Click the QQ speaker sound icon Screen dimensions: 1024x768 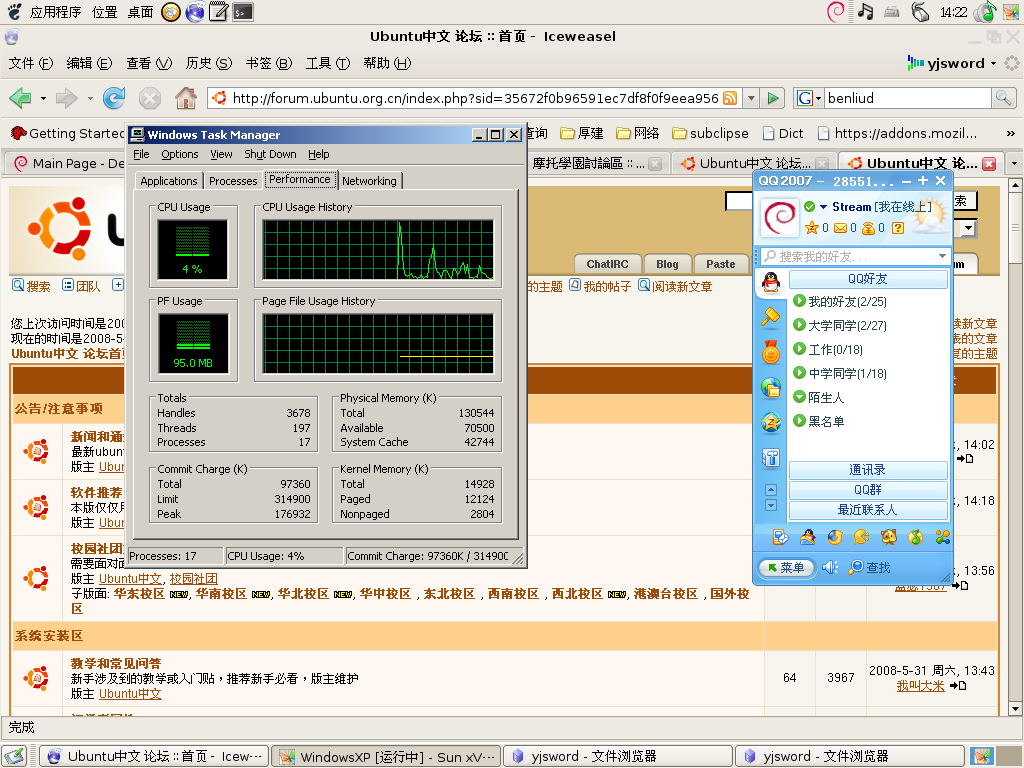[830, 567]
